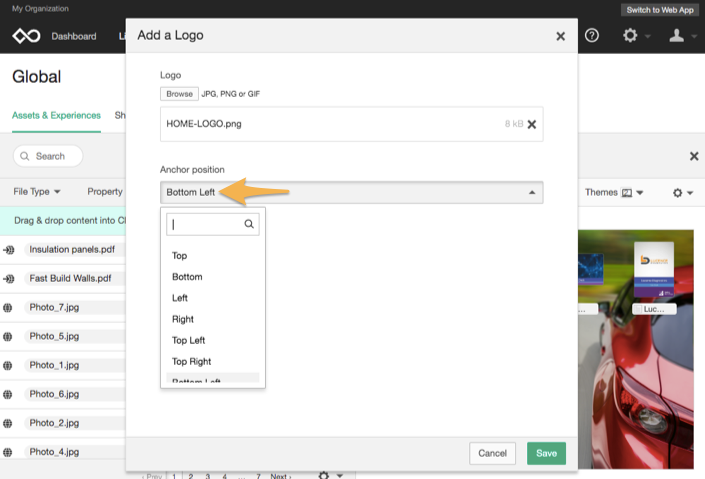Open the Property filter dropdown

(x=105, y=192)
